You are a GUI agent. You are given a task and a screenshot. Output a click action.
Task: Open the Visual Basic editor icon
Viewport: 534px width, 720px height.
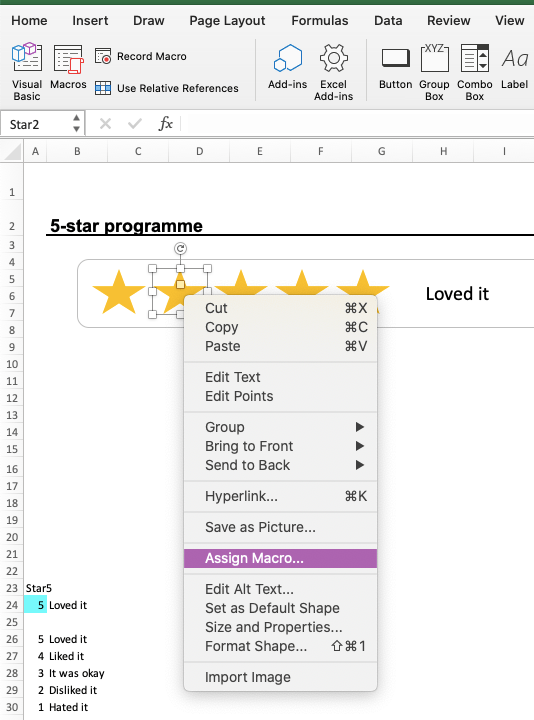(27, 57)
